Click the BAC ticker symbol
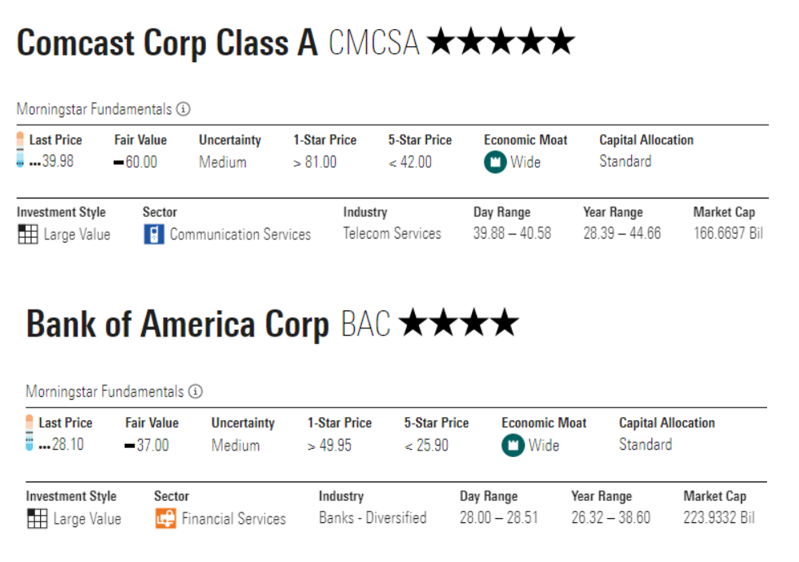Viewport: 799px width, 562px height. [x=366, y=324]
